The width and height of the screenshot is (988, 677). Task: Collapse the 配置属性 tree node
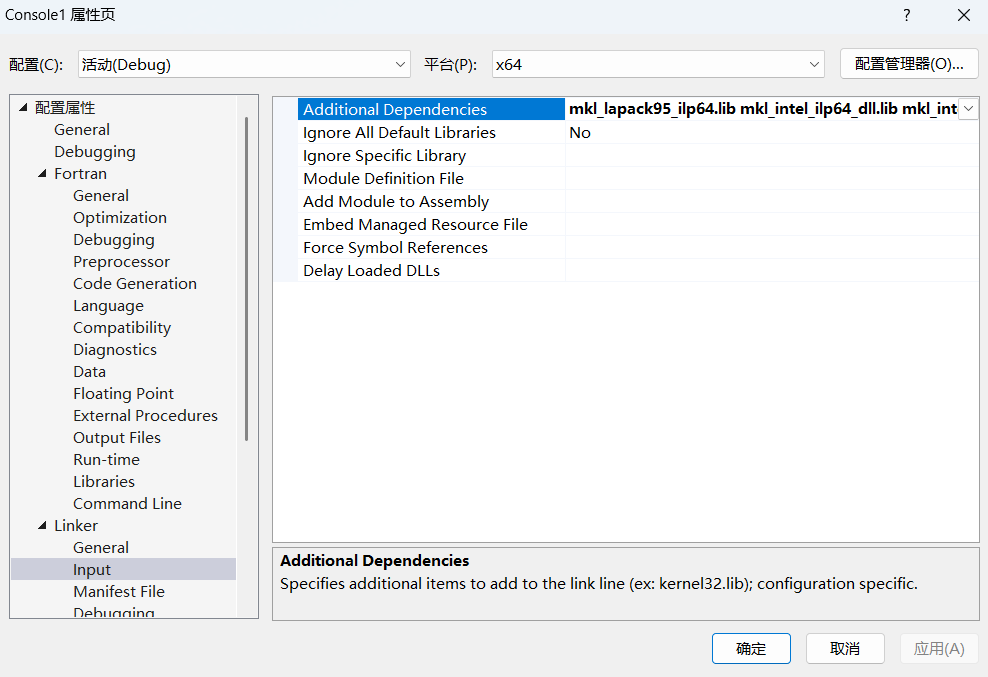23,108
